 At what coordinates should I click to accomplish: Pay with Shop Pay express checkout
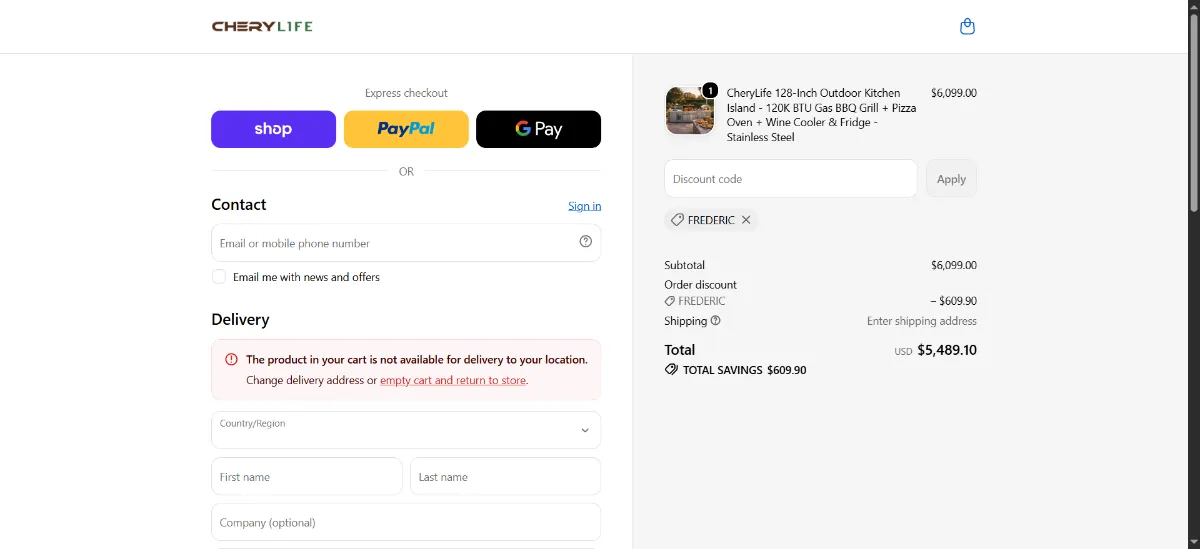click(273, 129)
